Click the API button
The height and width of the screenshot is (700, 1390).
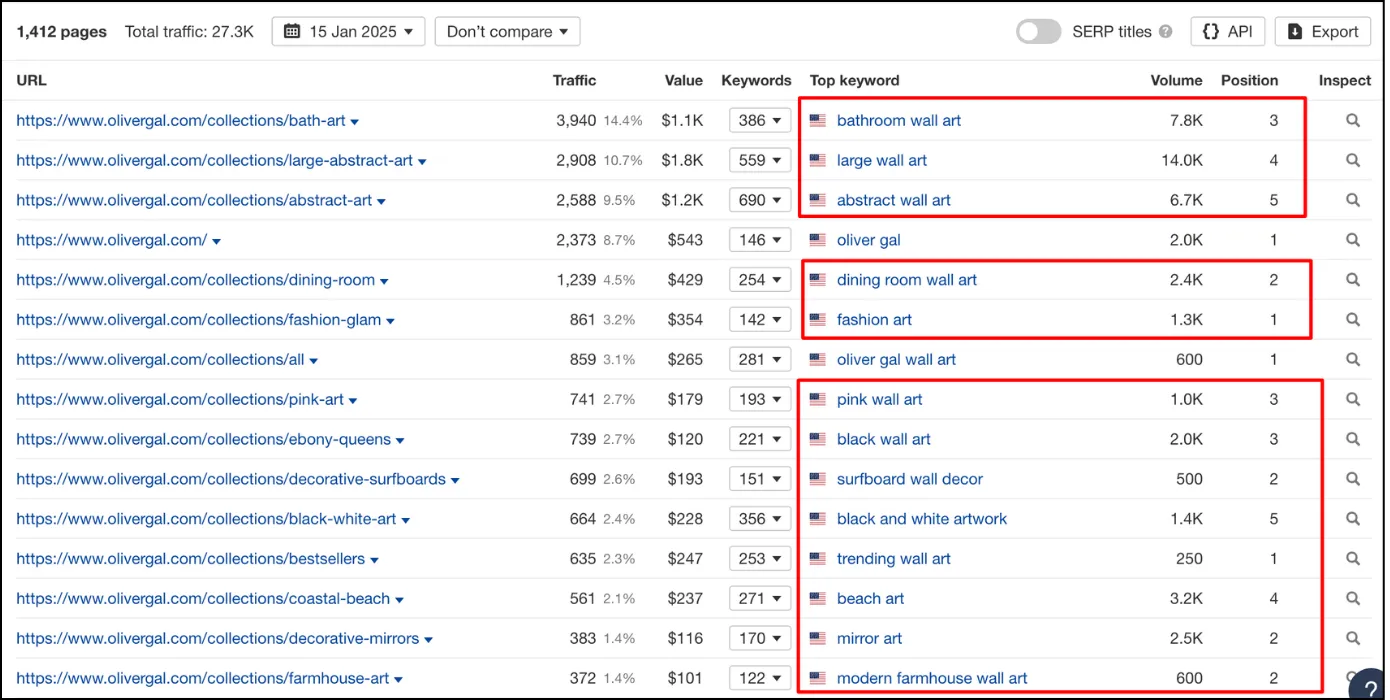[1228, 32]
